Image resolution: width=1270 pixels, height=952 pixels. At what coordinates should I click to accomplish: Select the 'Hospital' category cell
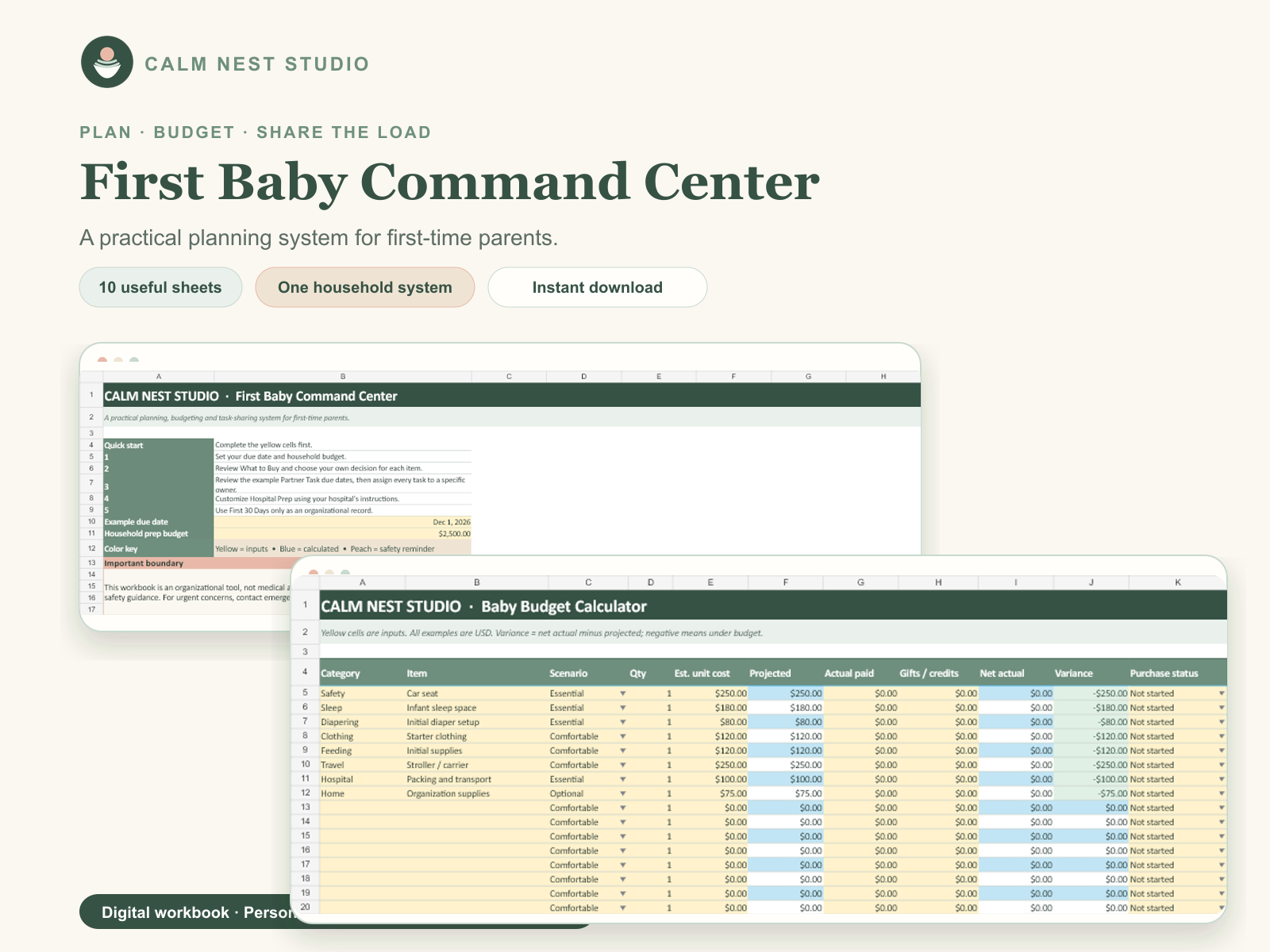(362, 779)
